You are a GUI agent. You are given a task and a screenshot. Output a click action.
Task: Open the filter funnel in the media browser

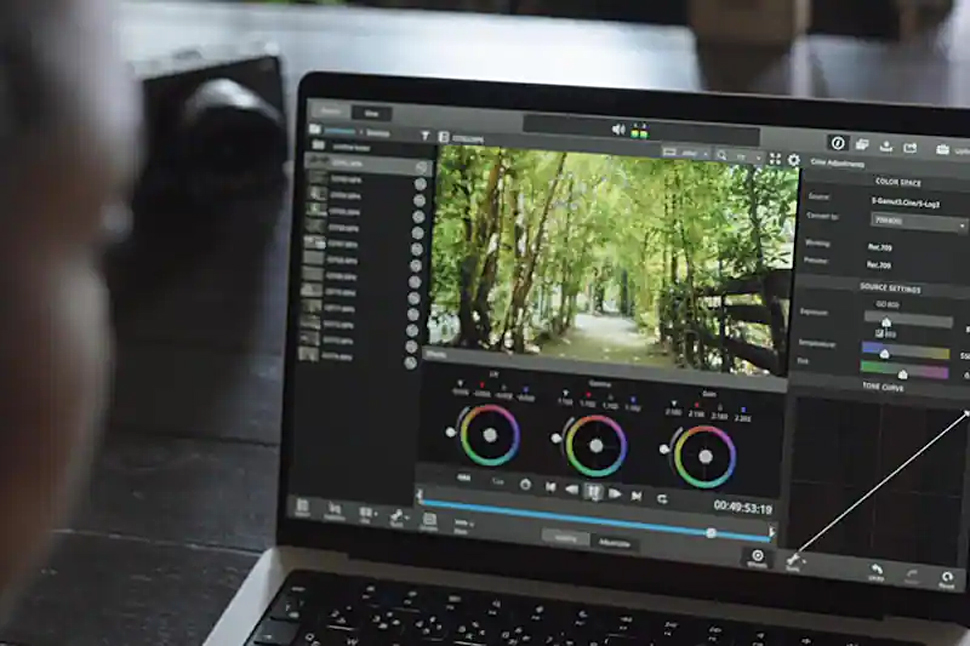(x=425, y=136)
